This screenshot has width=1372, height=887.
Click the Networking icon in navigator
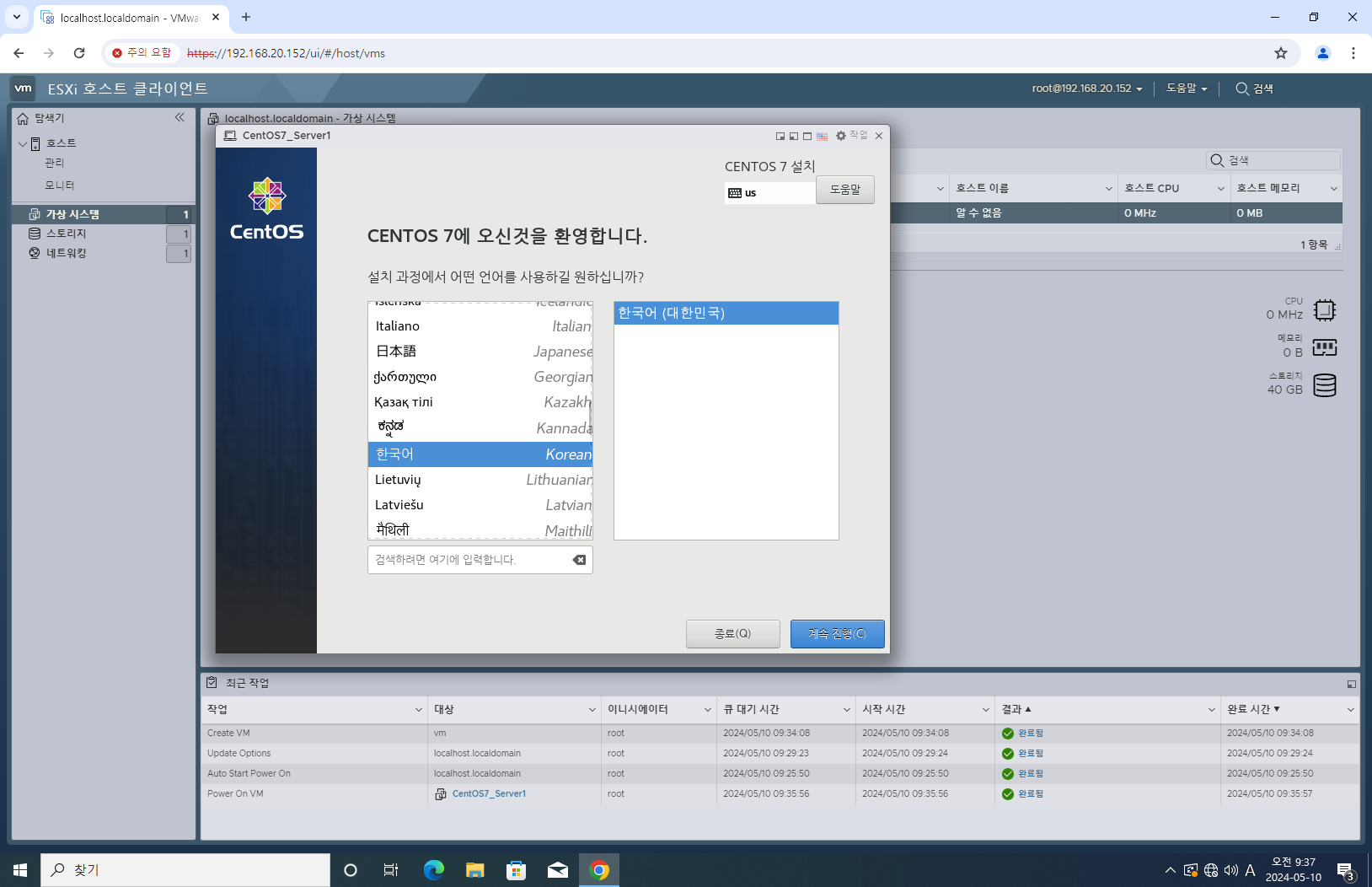[35, 253]
